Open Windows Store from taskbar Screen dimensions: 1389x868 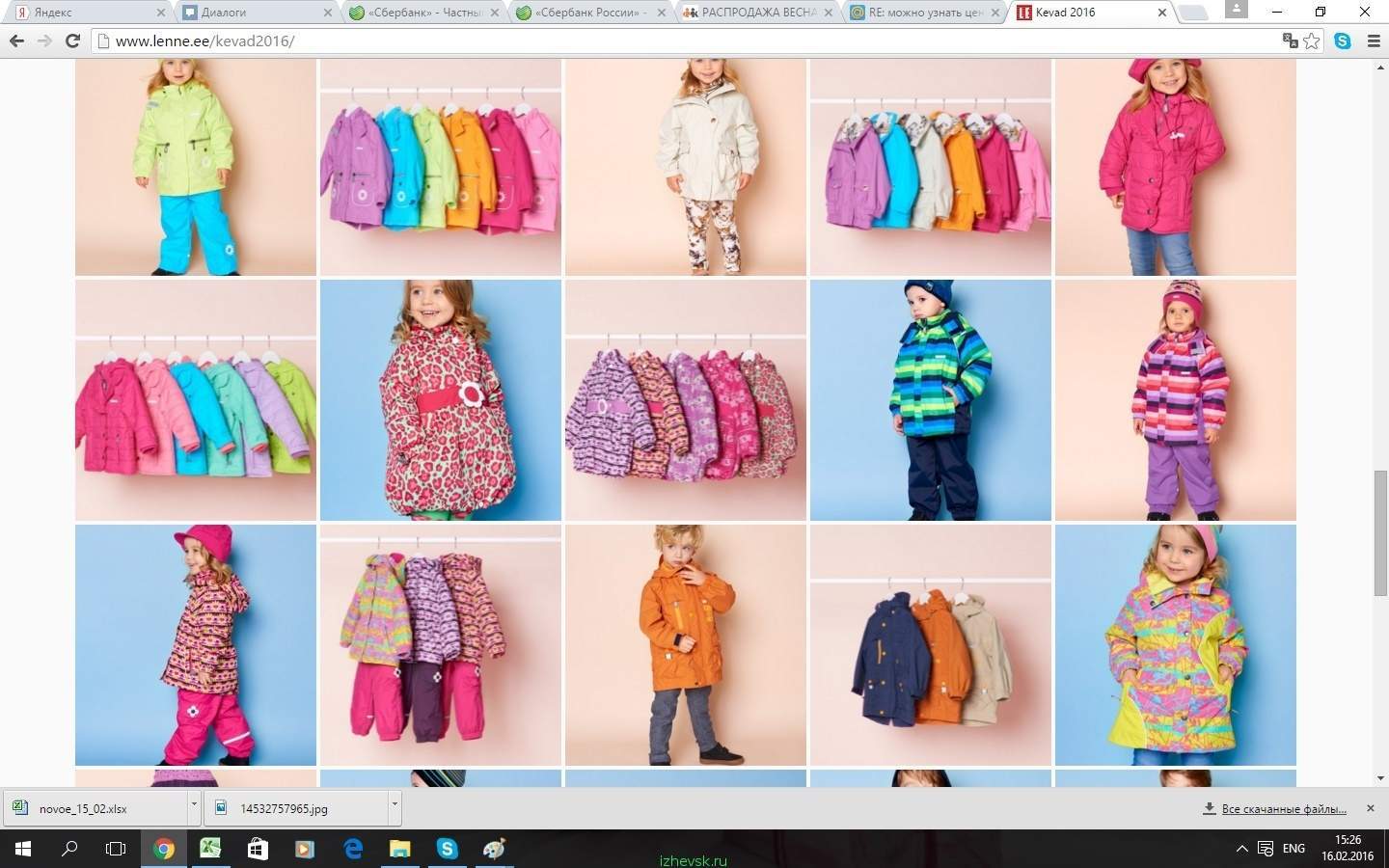click(258, 849)
